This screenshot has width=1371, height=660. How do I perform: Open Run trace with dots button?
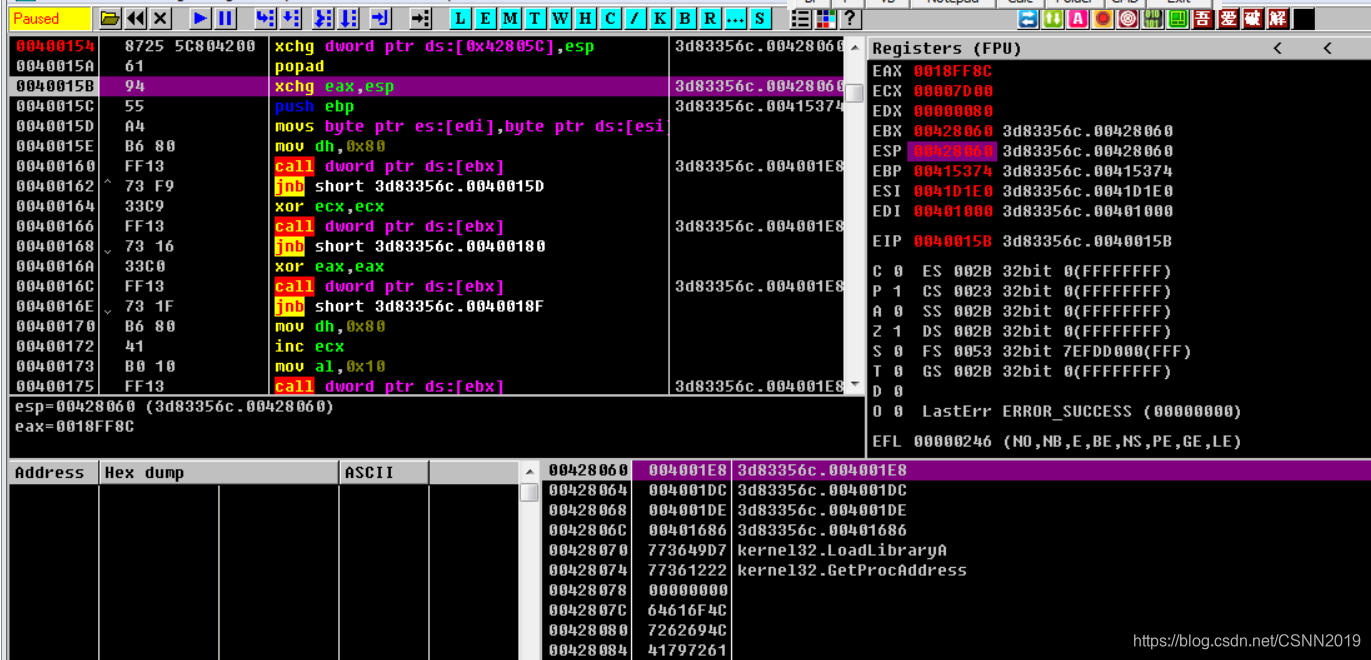[735, 18]
